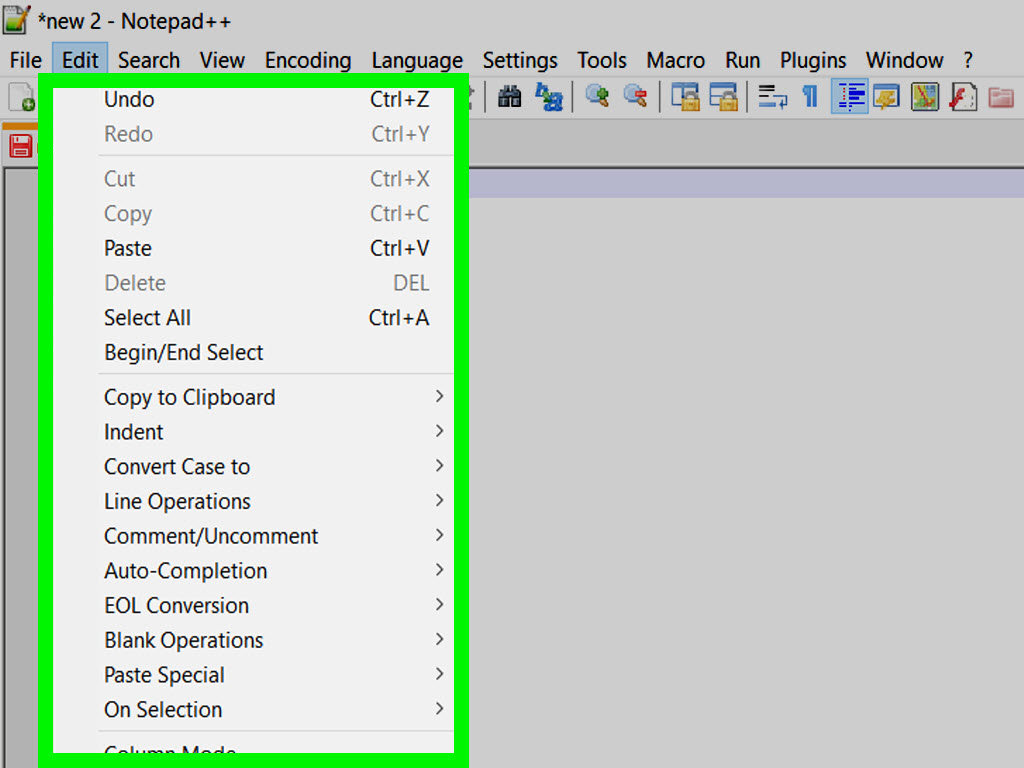
Task: Toggle Show All Characters pilcrow icon
Action: point(810,97)
